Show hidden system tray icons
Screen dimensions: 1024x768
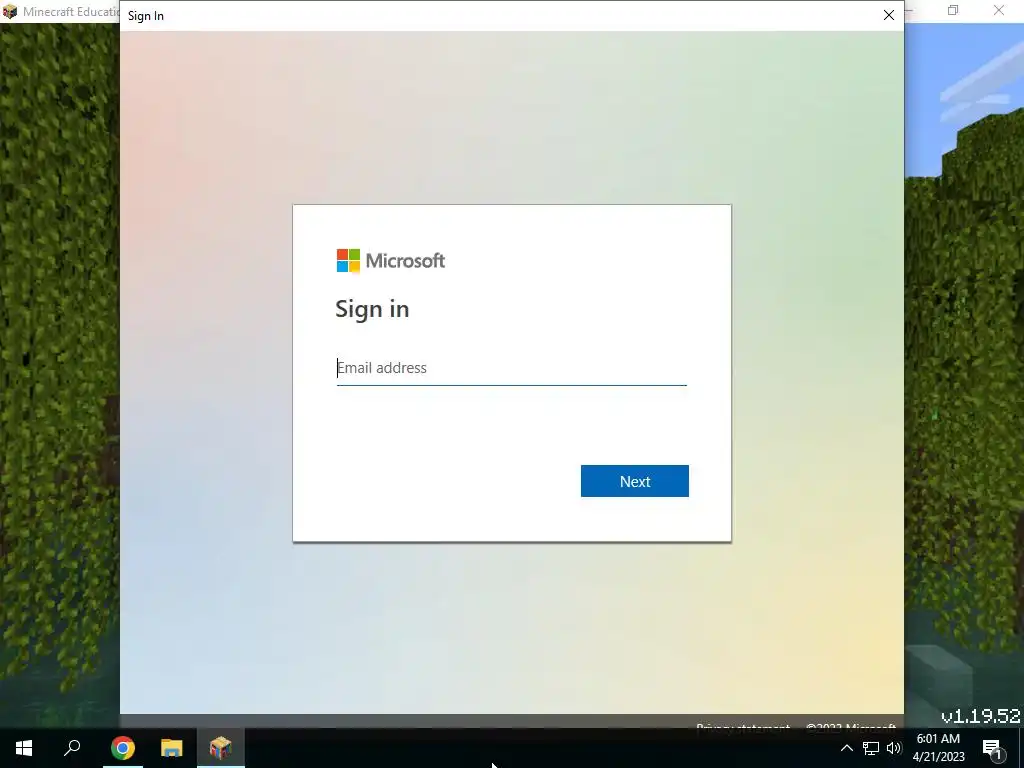pyautogui.click(x=846, y=748)
